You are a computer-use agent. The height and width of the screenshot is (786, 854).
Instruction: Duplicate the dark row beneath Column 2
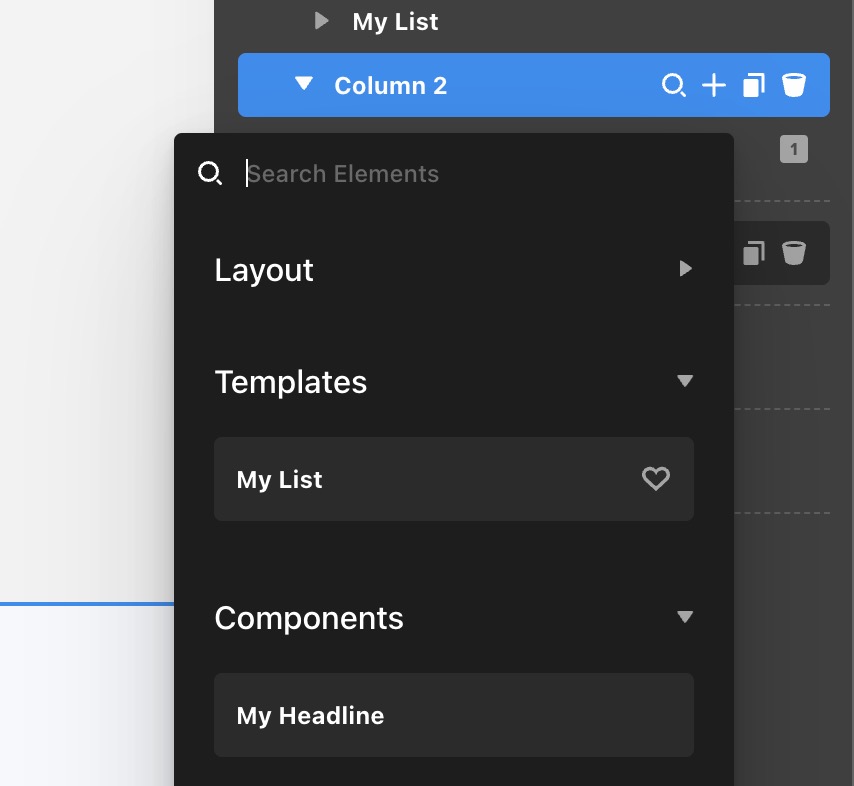point(754,253)
